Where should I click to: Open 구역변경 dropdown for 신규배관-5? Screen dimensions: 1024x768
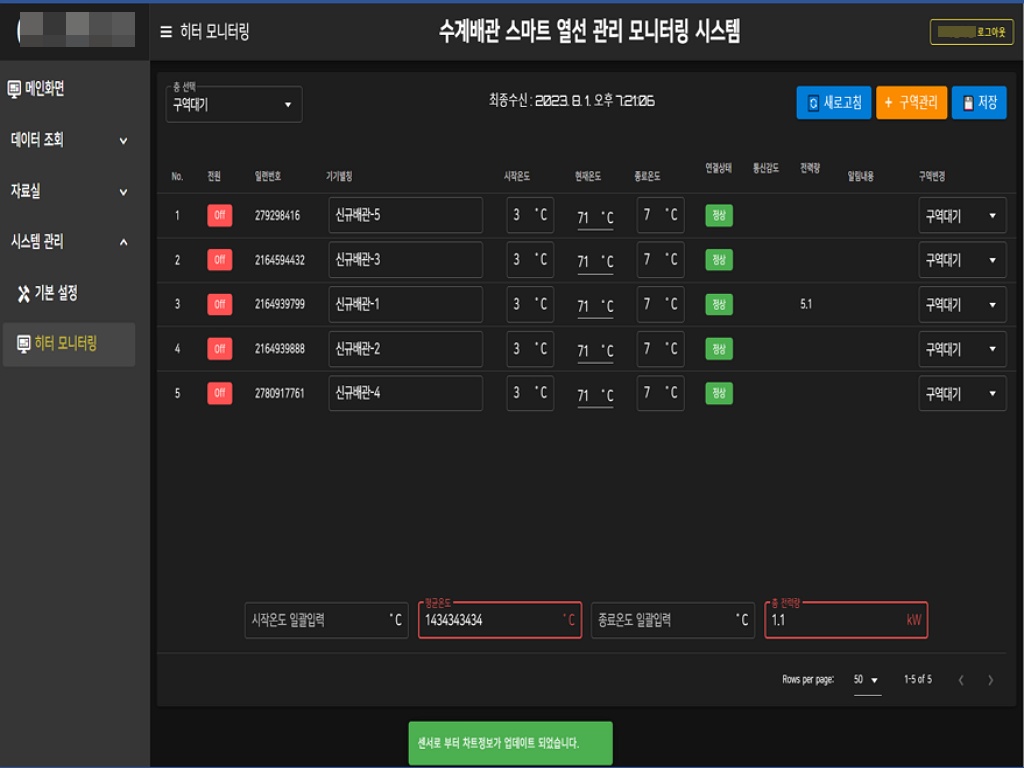[x=962, y=216]
